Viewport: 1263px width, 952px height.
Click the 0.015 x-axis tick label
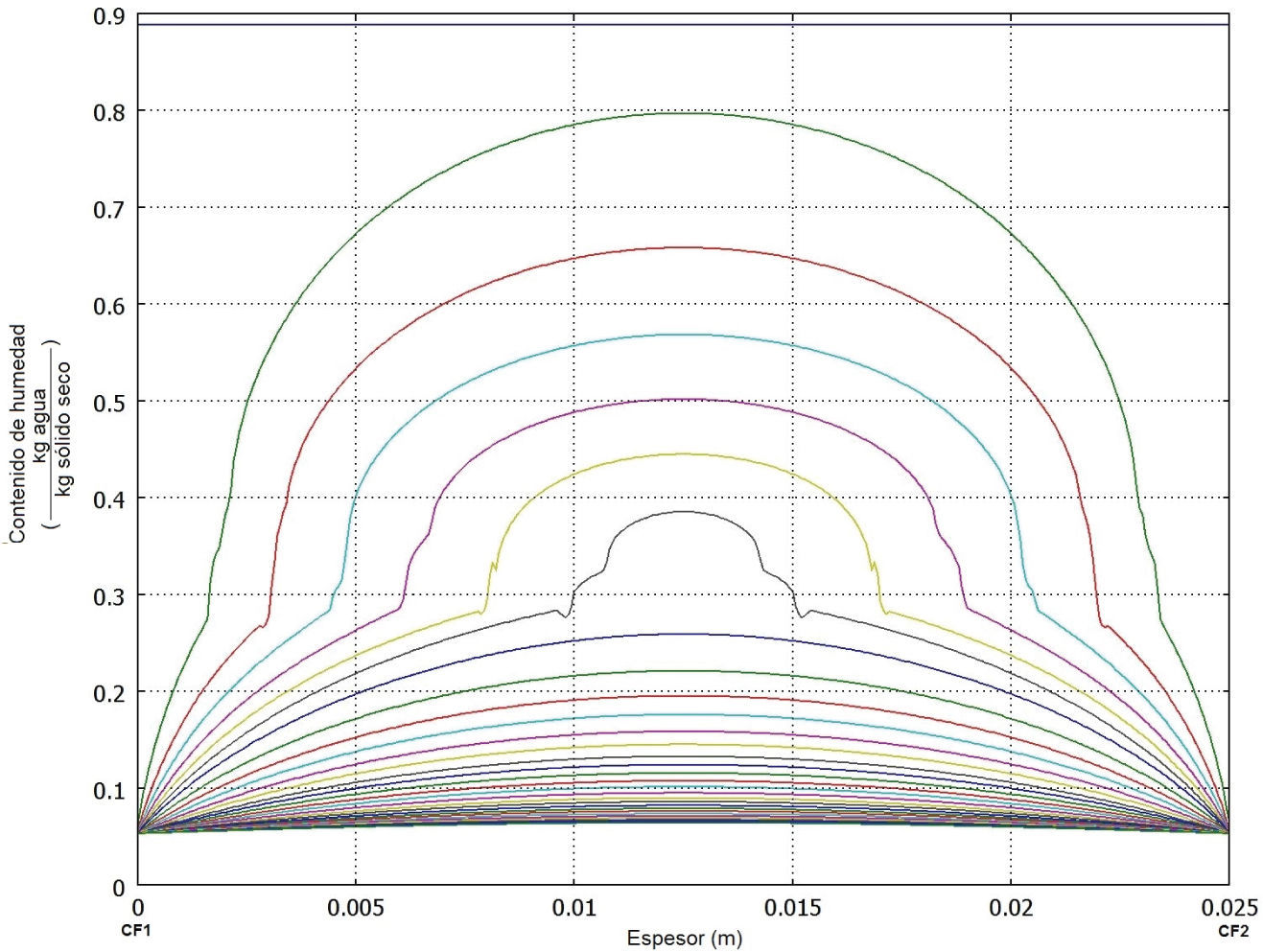pos(792,908)
